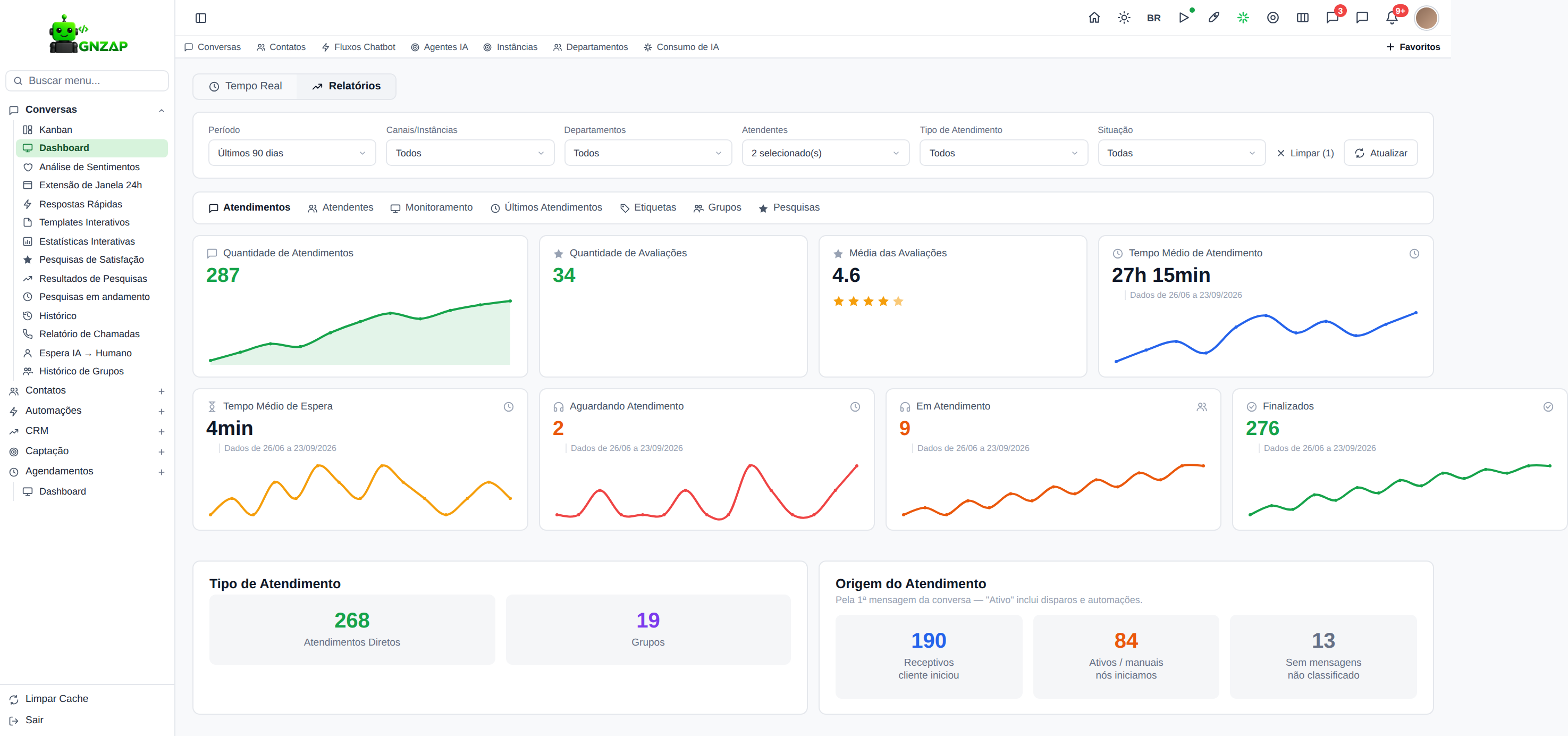Viewport: 1568px width, 736px height.
Task: Select the Relatórios tab
Action: (x=347, y=87)
